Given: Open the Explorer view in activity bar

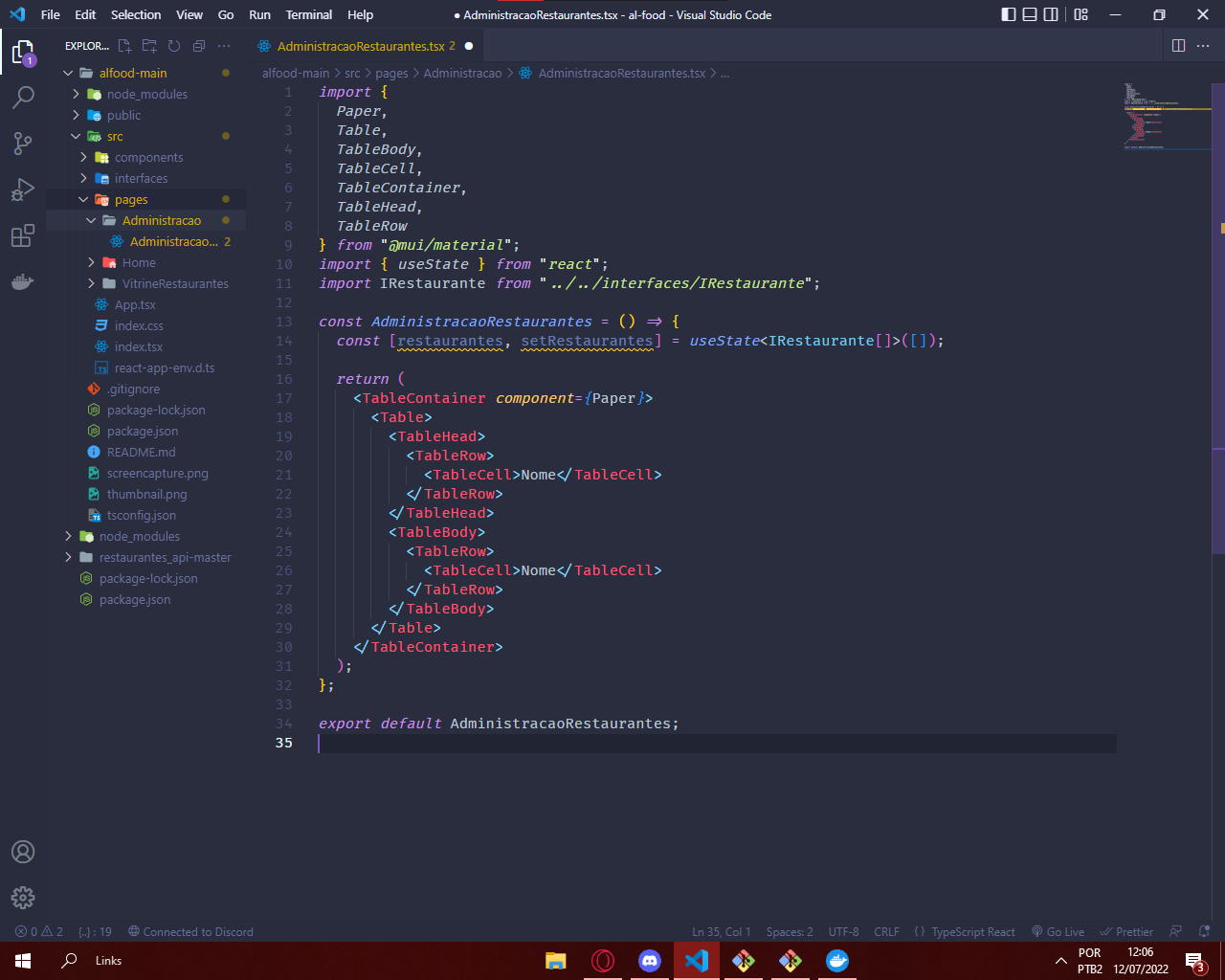Looking at the screenshot, I should pos(23,52).
